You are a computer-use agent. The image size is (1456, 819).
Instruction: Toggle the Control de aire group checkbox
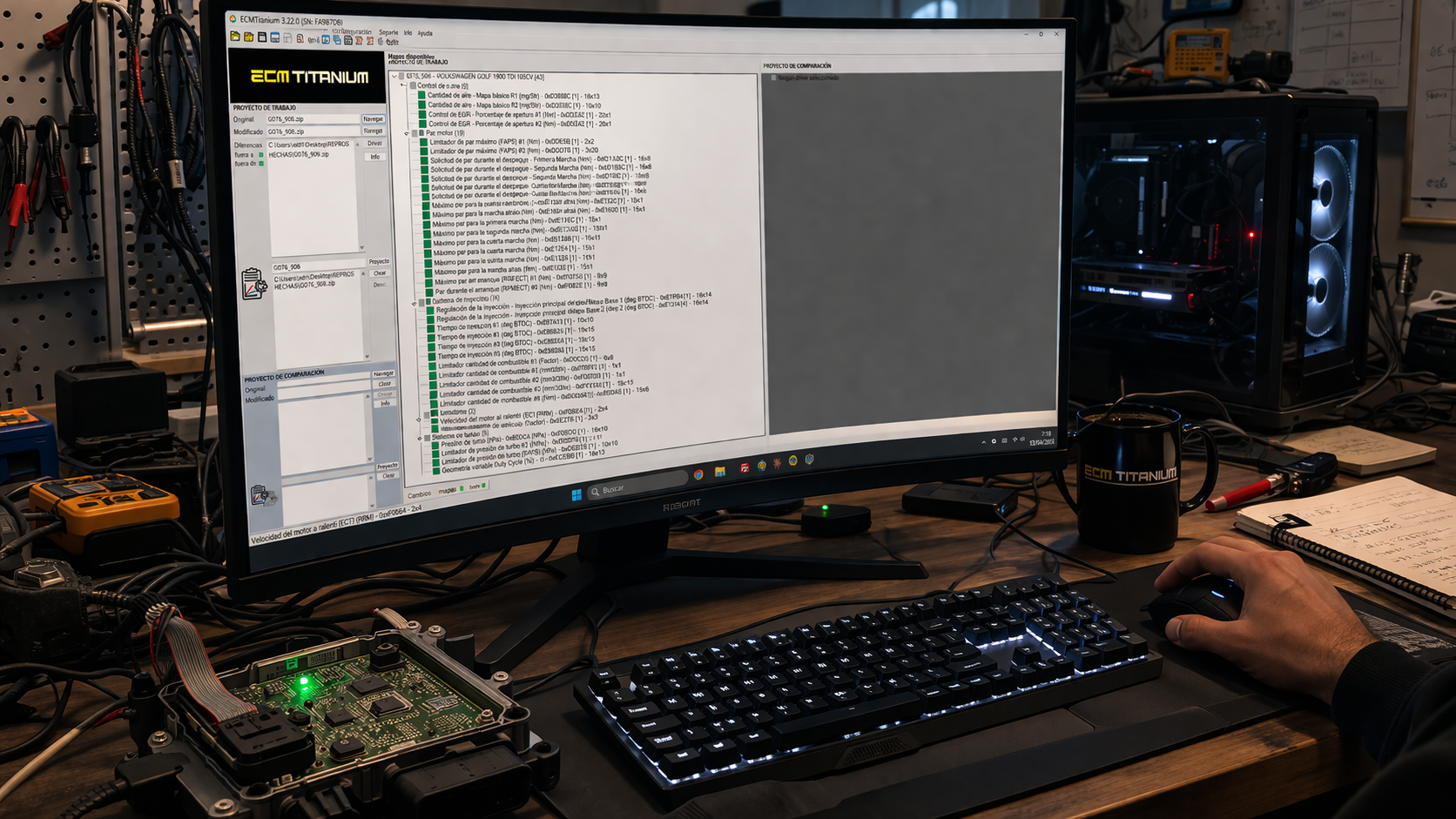pos(413,86)
